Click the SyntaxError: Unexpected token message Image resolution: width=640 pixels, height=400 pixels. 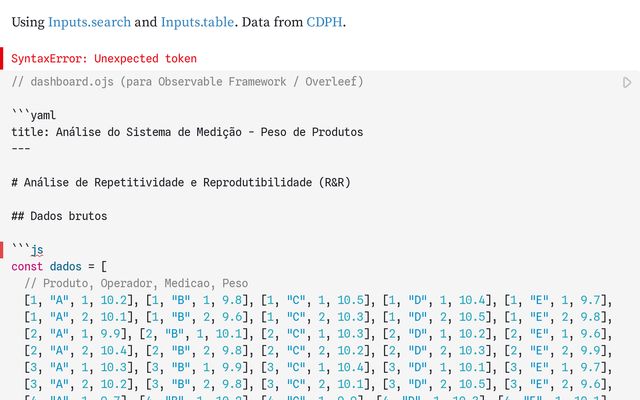click(104, 58)
